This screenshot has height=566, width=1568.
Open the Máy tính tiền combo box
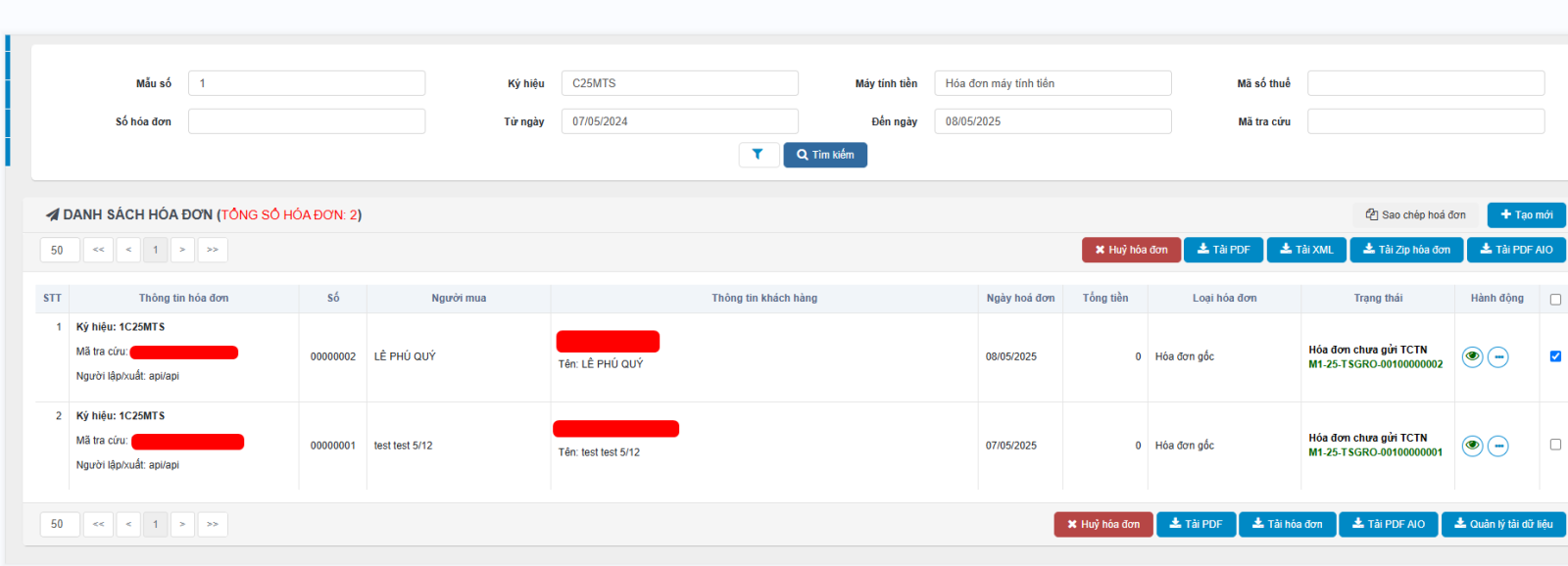pyautogui.click(x=1052, y=83)
